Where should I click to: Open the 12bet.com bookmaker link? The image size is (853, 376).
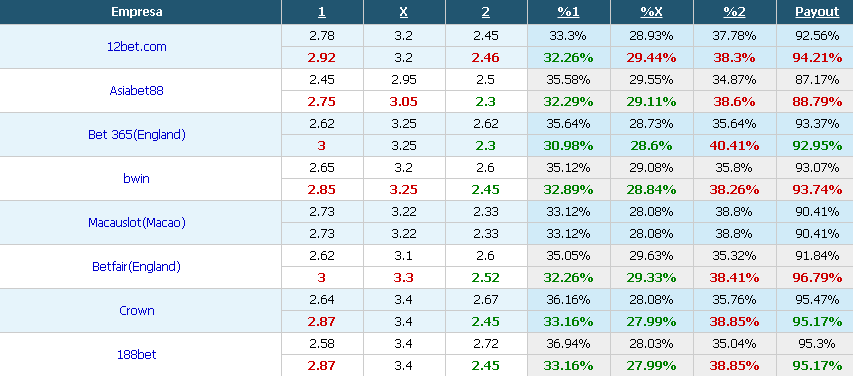[137, 47]
